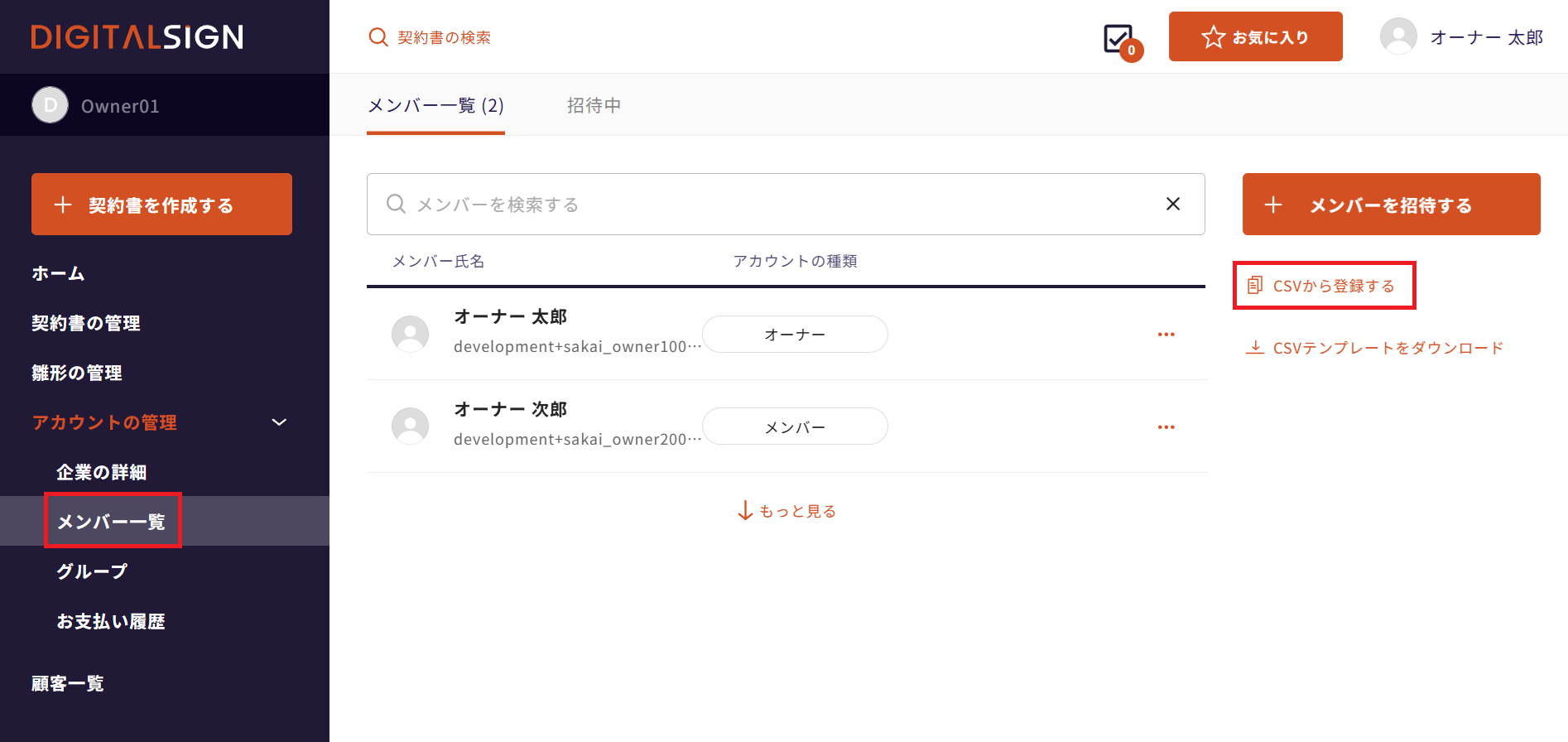This screenshot has width=1568, height=742.
Task: Select the メンバー一覧 (2) tab
Action: tap(435, 105)
